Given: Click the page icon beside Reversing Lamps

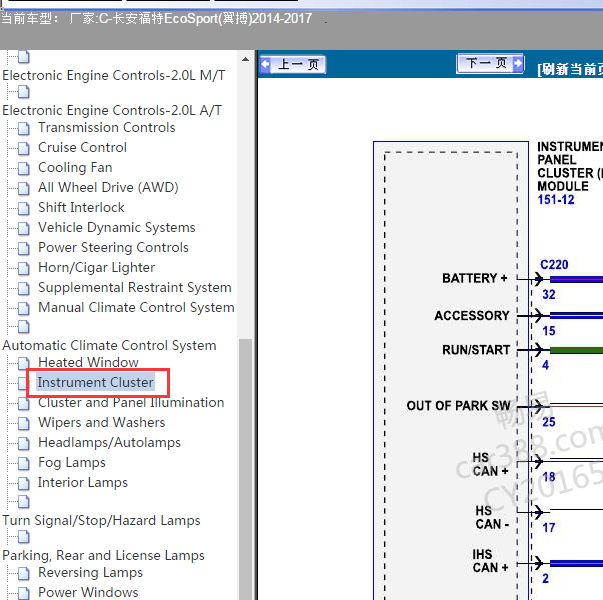Looking at the screenshot, I should (23, 573).
